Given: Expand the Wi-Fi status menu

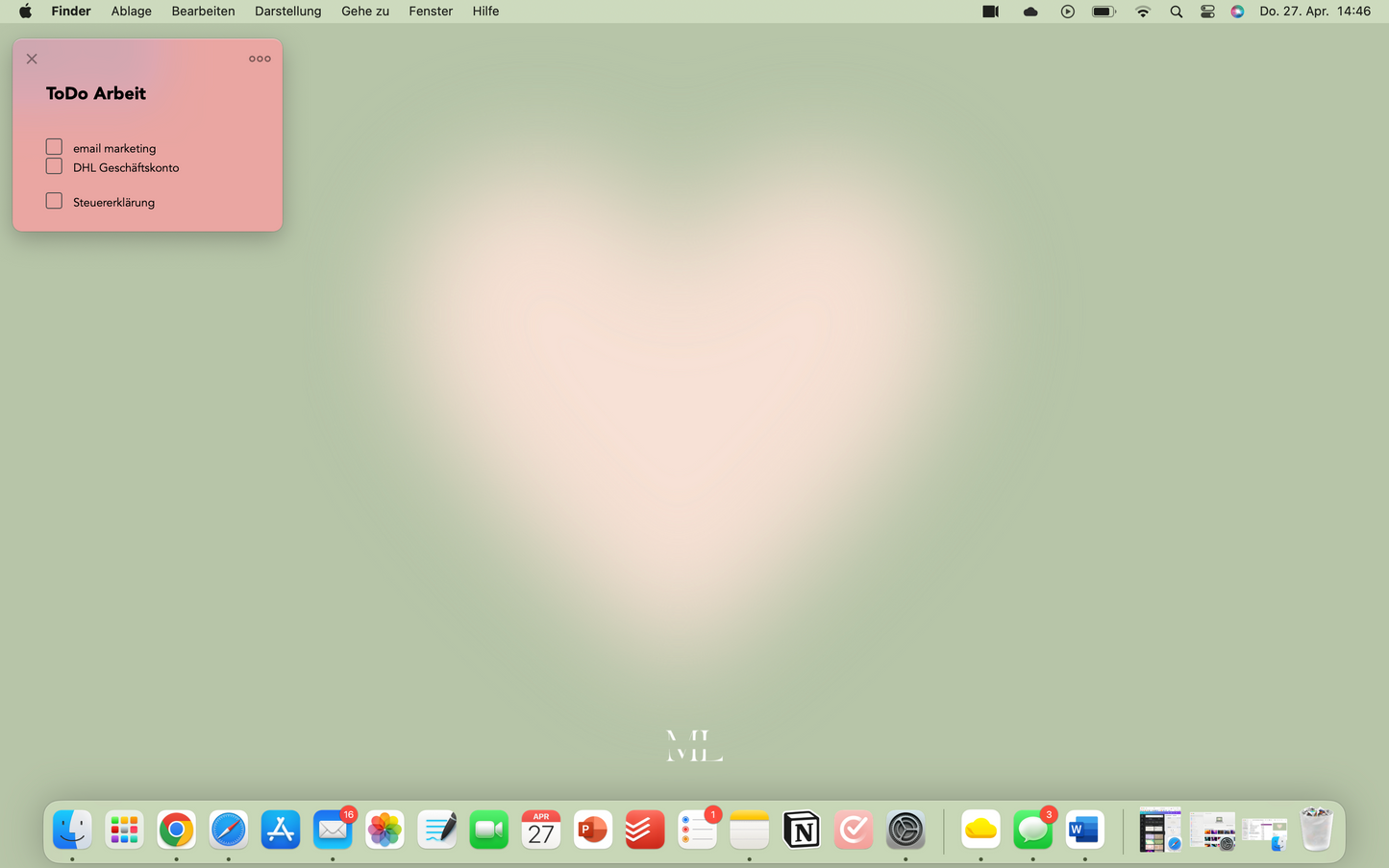Looking at the screenshot, I should [1142, 12].
